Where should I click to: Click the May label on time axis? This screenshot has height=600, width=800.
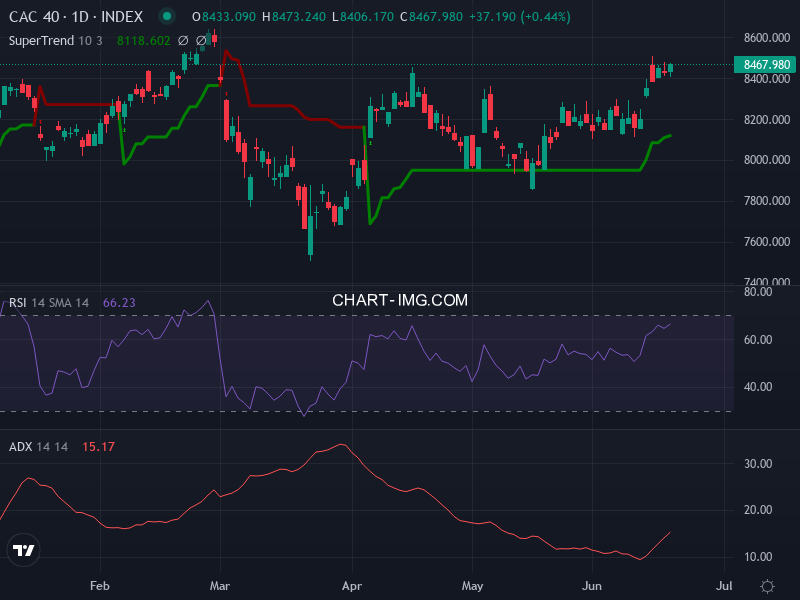[x=472, y=586]
